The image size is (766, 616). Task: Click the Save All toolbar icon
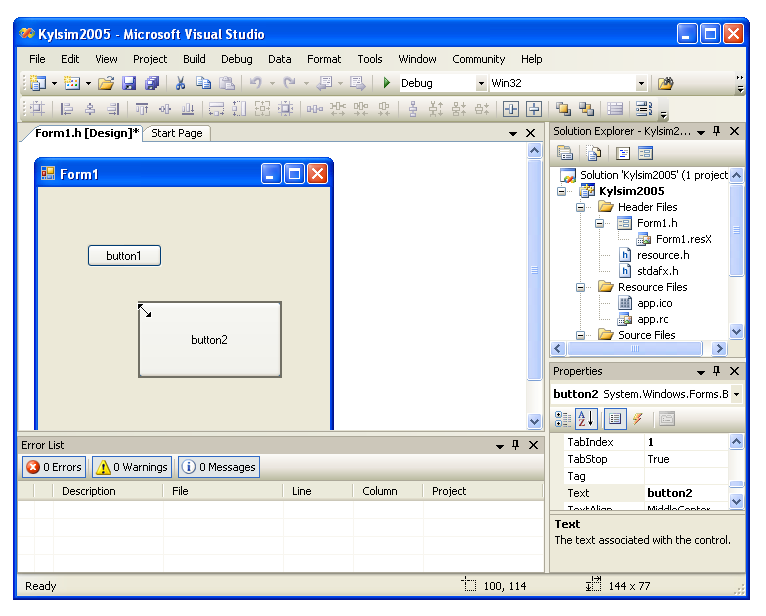(x=152, y=83)
